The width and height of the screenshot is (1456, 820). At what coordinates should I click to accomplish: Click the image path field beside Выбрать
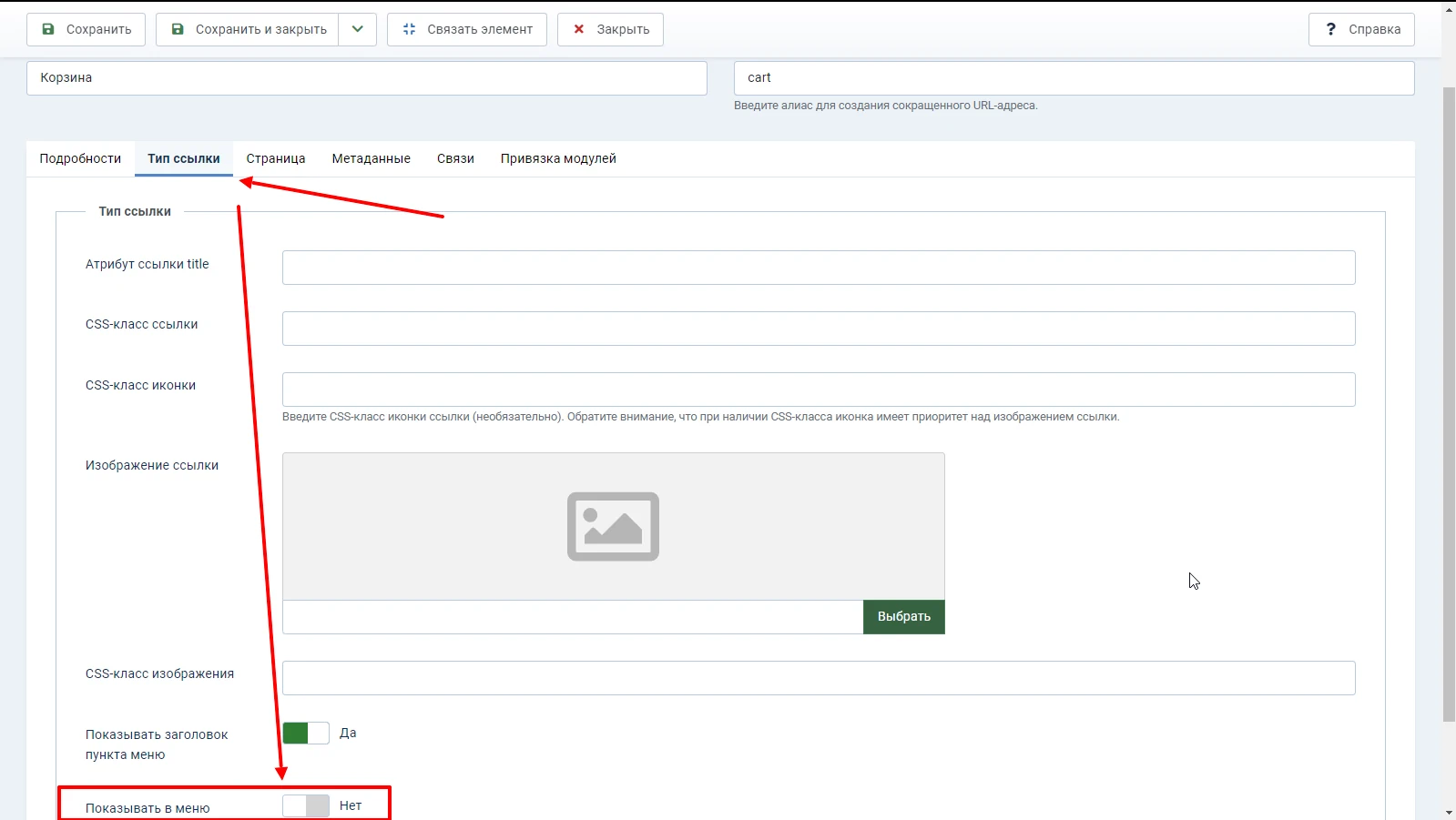pyautogui.click(x=573, y=617)
